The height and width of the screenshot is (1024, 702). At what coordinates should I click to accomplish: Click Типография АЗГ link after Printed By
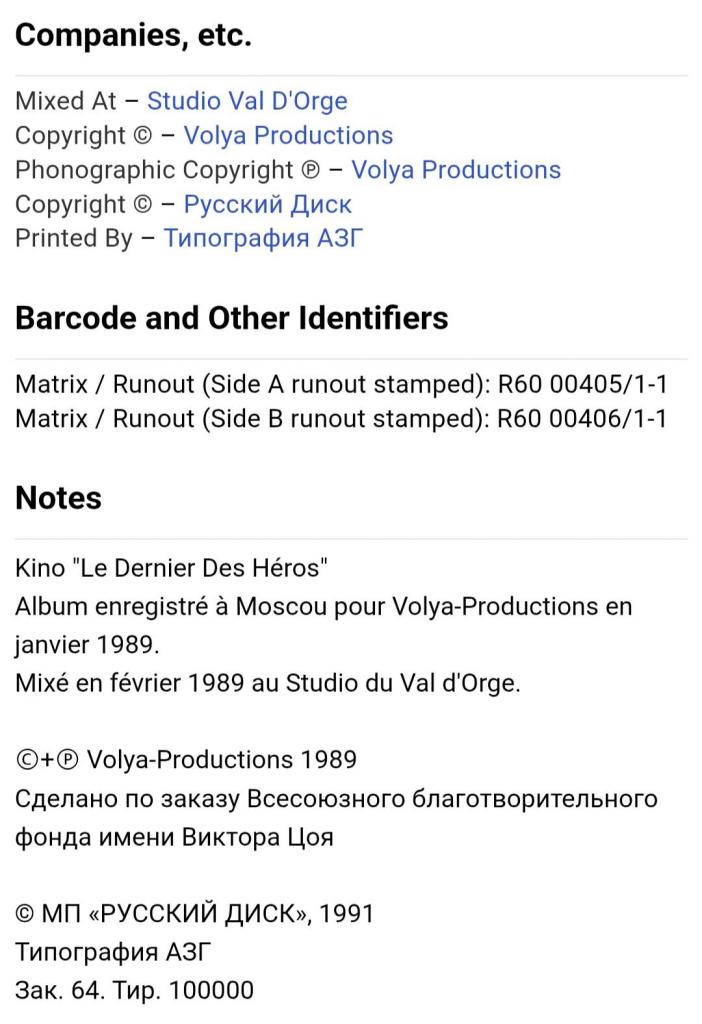click(x=263, y=238)
